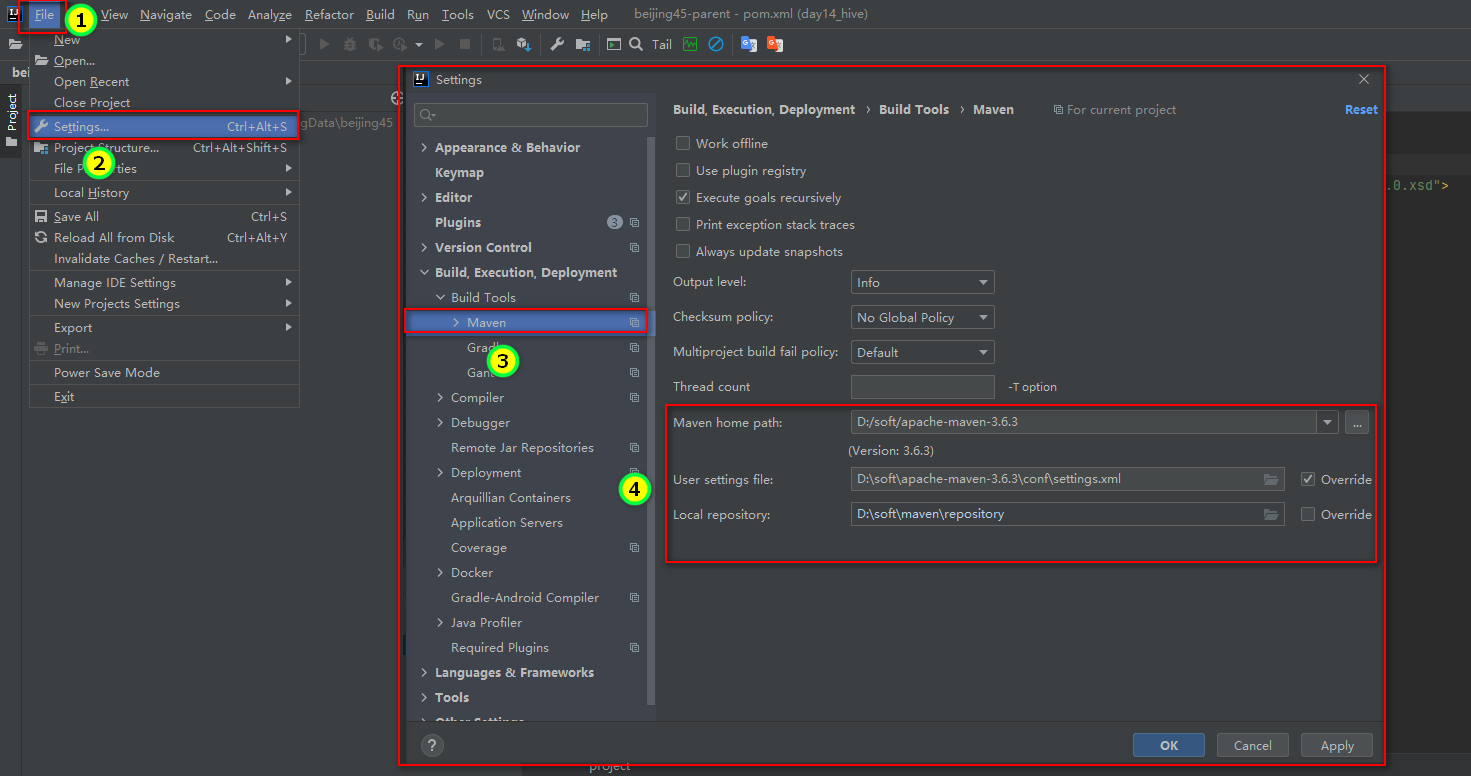Uncheck Execute goals recursively
The width and height of the screenshot is (1471, 776).
(x=683, y=198)
